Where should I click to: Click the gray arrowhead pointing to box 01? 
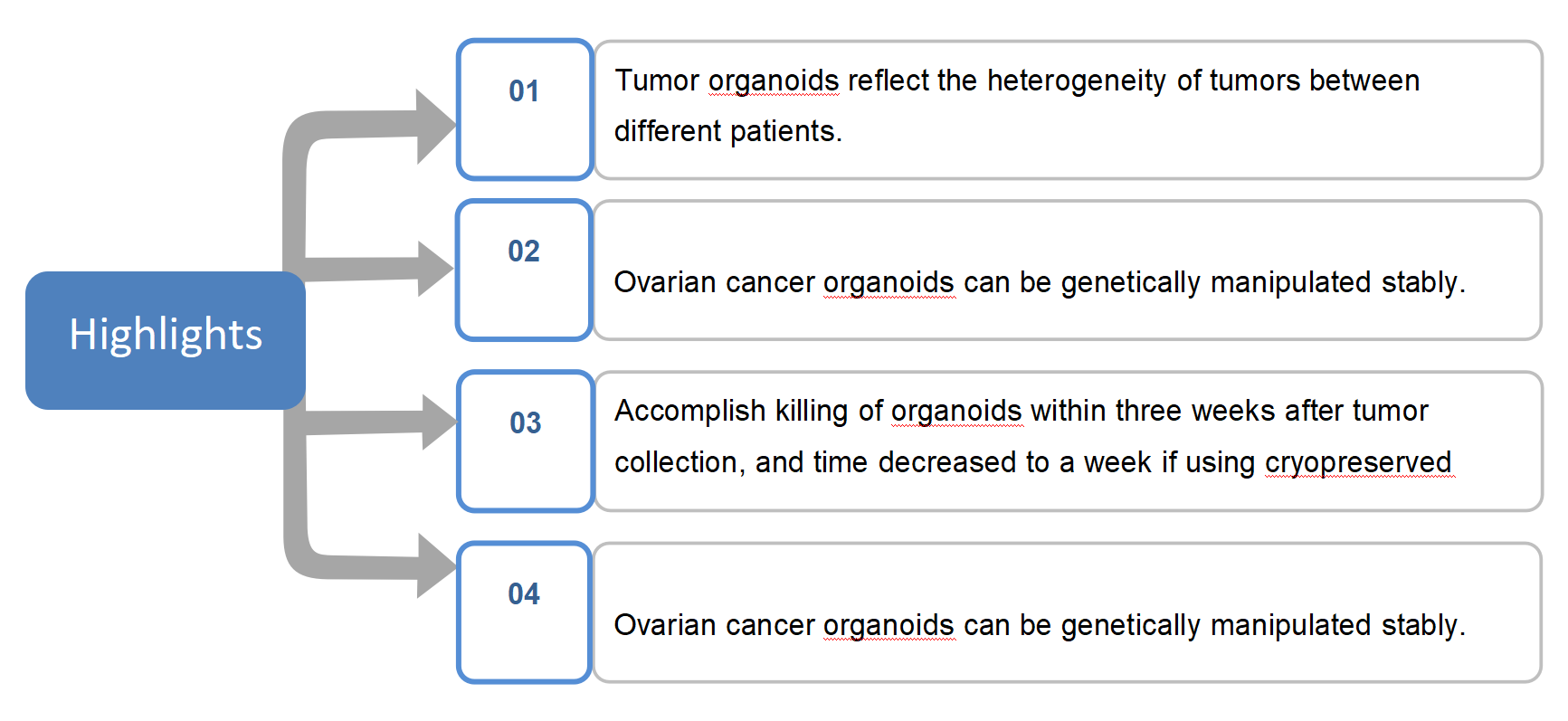click(x=435, y=127)
